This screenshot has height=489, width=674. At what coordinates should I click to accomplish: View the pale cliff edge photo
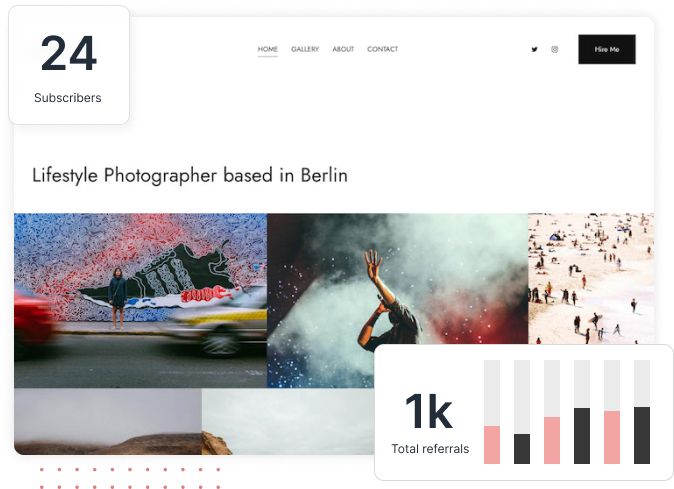click(x=288, y=422)
